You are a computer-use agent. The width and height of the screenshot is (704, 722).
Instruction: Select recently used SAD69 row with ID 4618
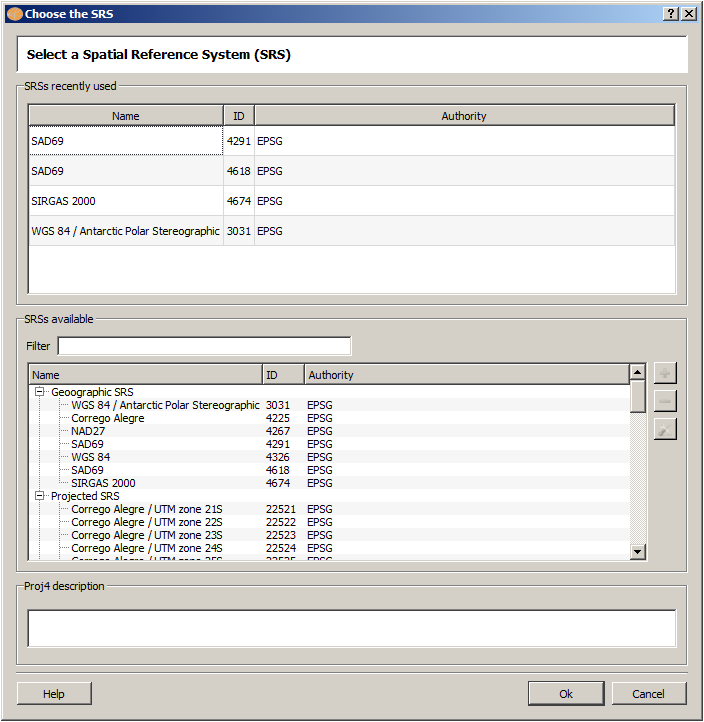click(352, 171)
